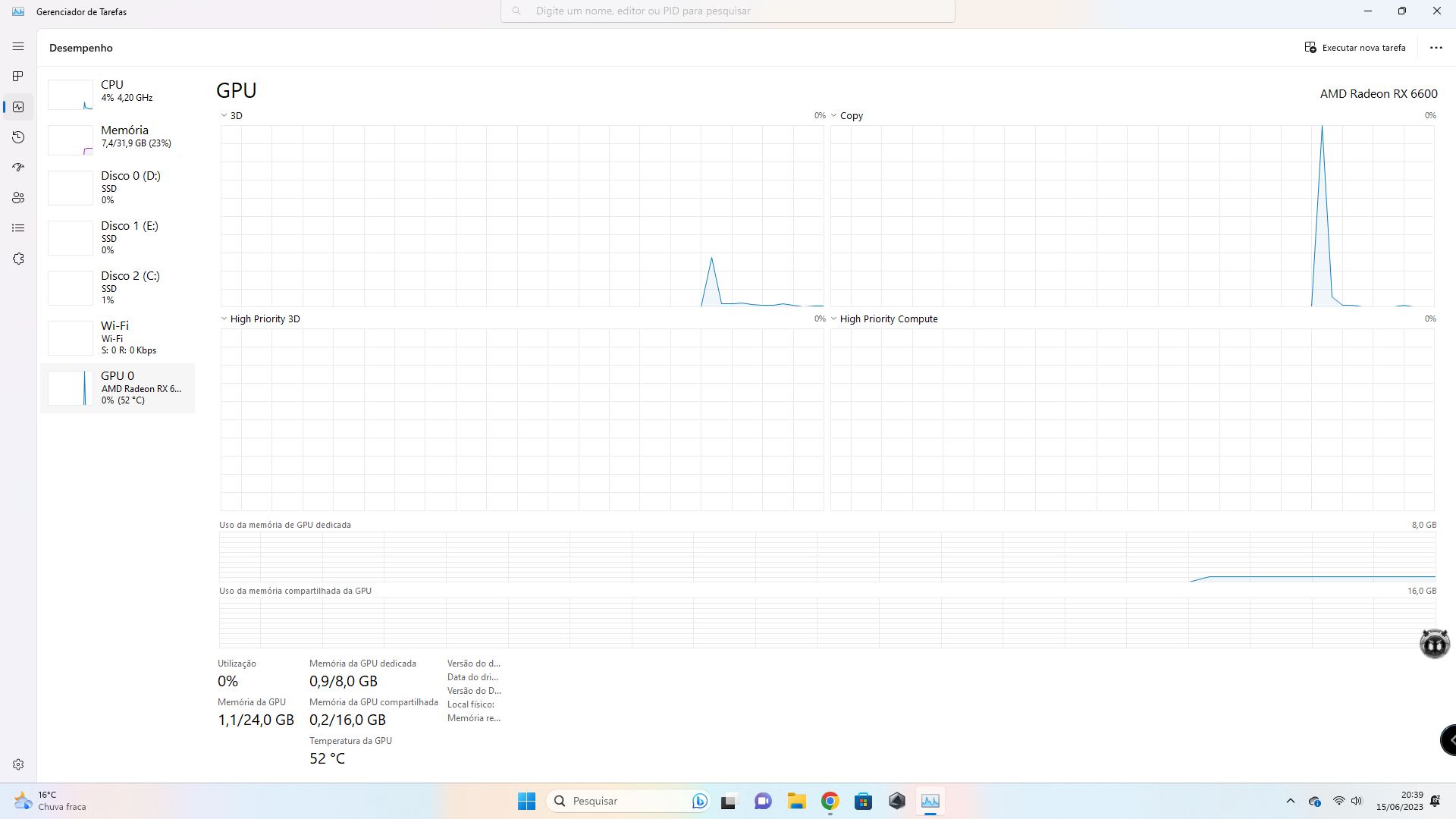Open the dark cube app on taskbar
The width and height of the screenshot is (1456, 819).
[897, 801]
